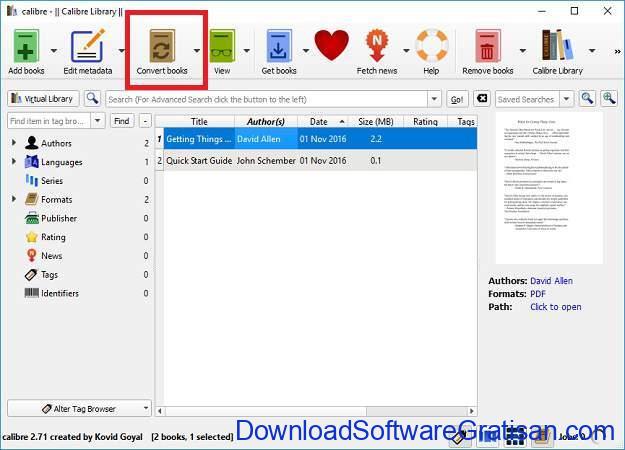The width and height of the screenshot is (625, 450).
Task: Click John Schember author cell
Action: (266, 161)
